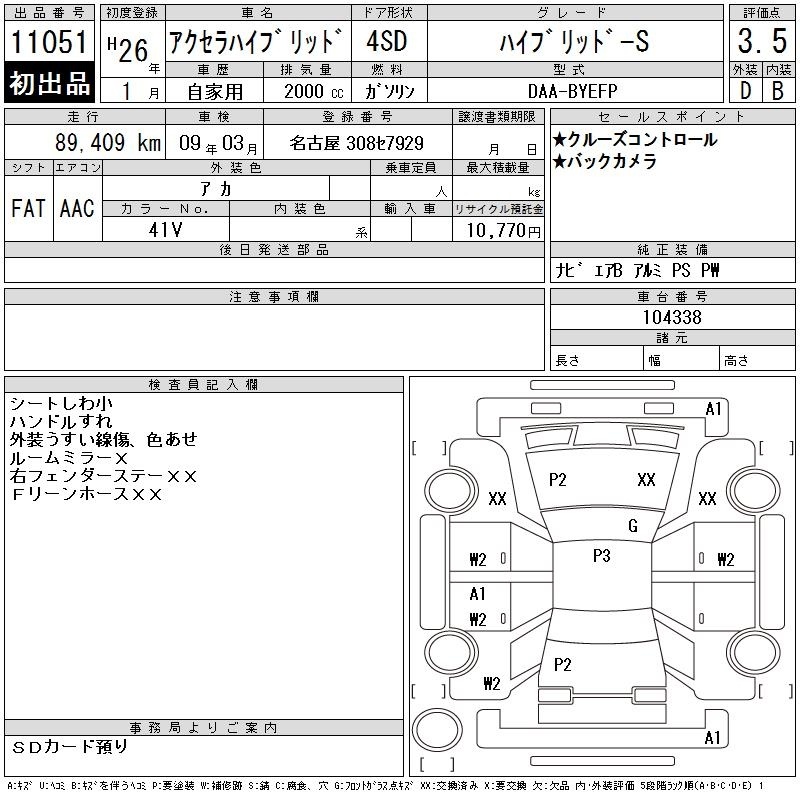The width and height of the screenshot is (800, 800).
Task: Click the chassis number 104338
Action: pyautogui.click(x=671, y=317)
